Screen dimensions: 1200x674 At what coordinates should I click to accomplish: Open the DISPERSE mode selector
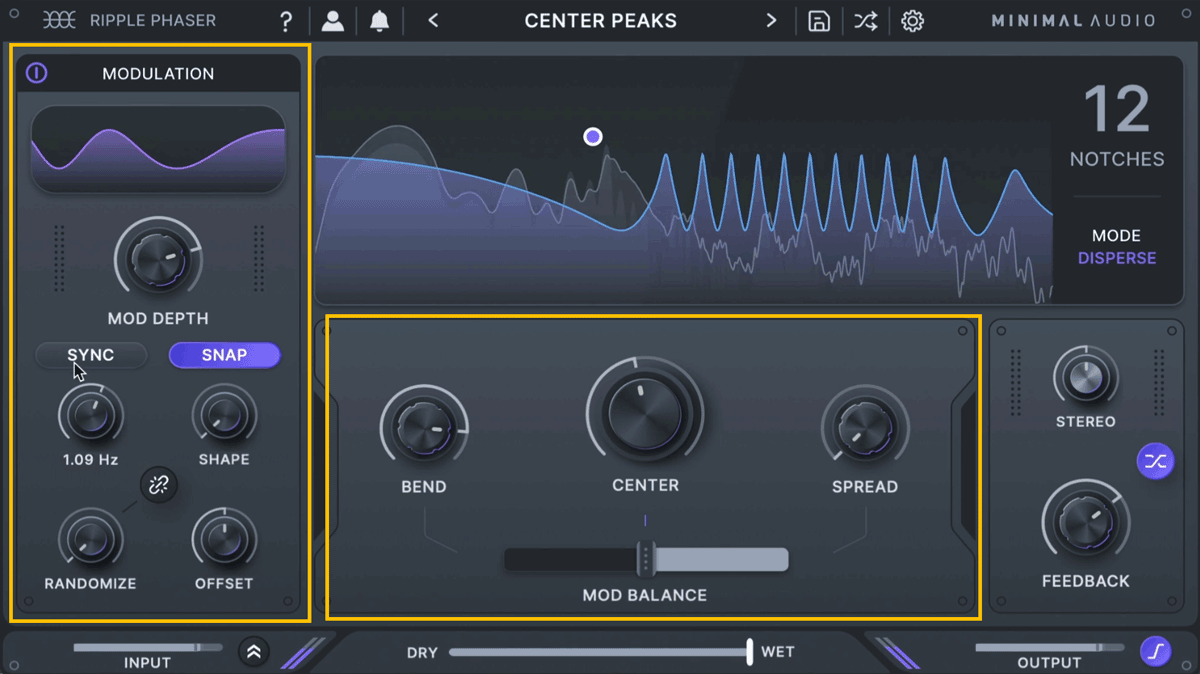(1117, 257)
